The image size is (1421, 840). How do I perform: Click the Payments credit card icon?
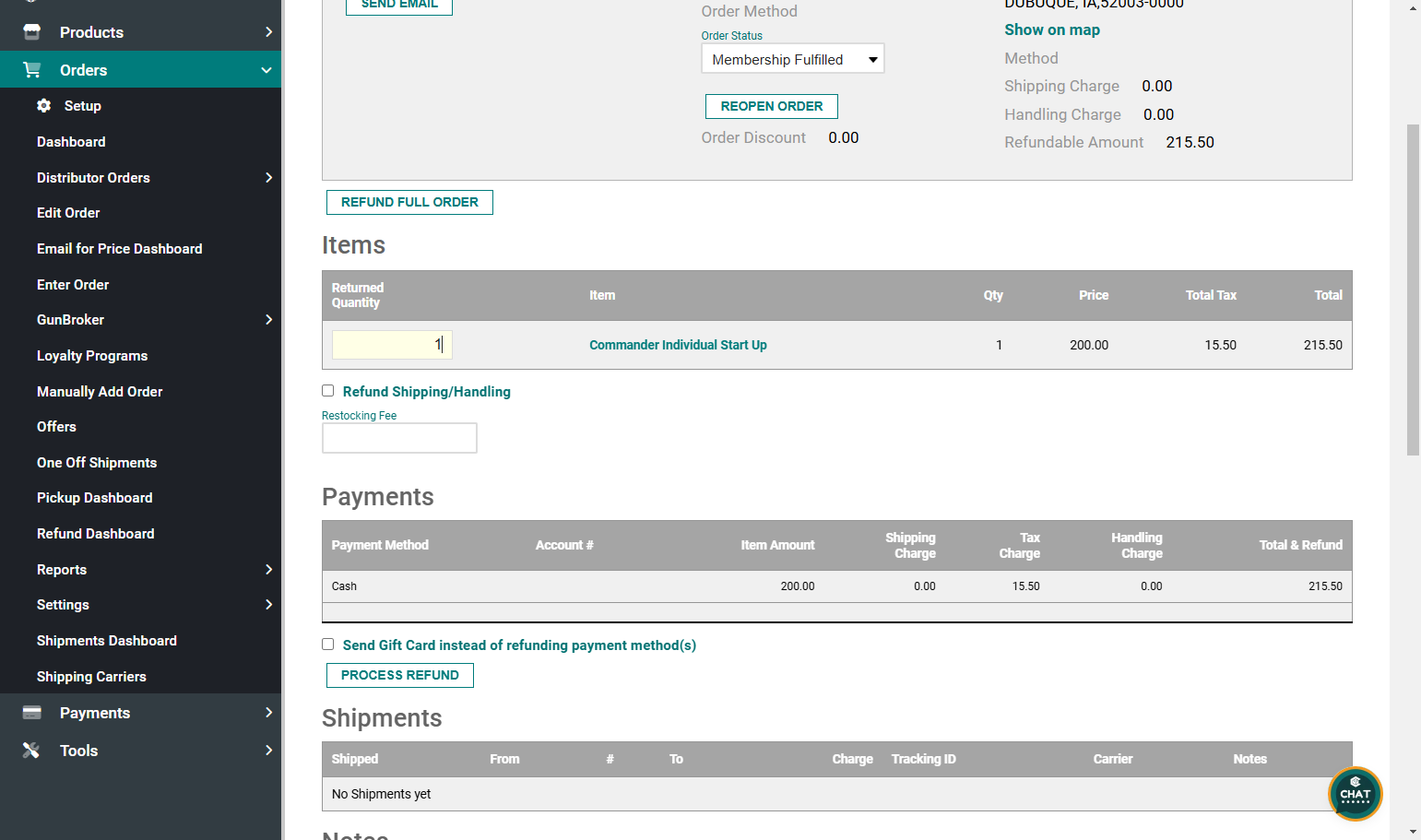click(x=32, y=713)
